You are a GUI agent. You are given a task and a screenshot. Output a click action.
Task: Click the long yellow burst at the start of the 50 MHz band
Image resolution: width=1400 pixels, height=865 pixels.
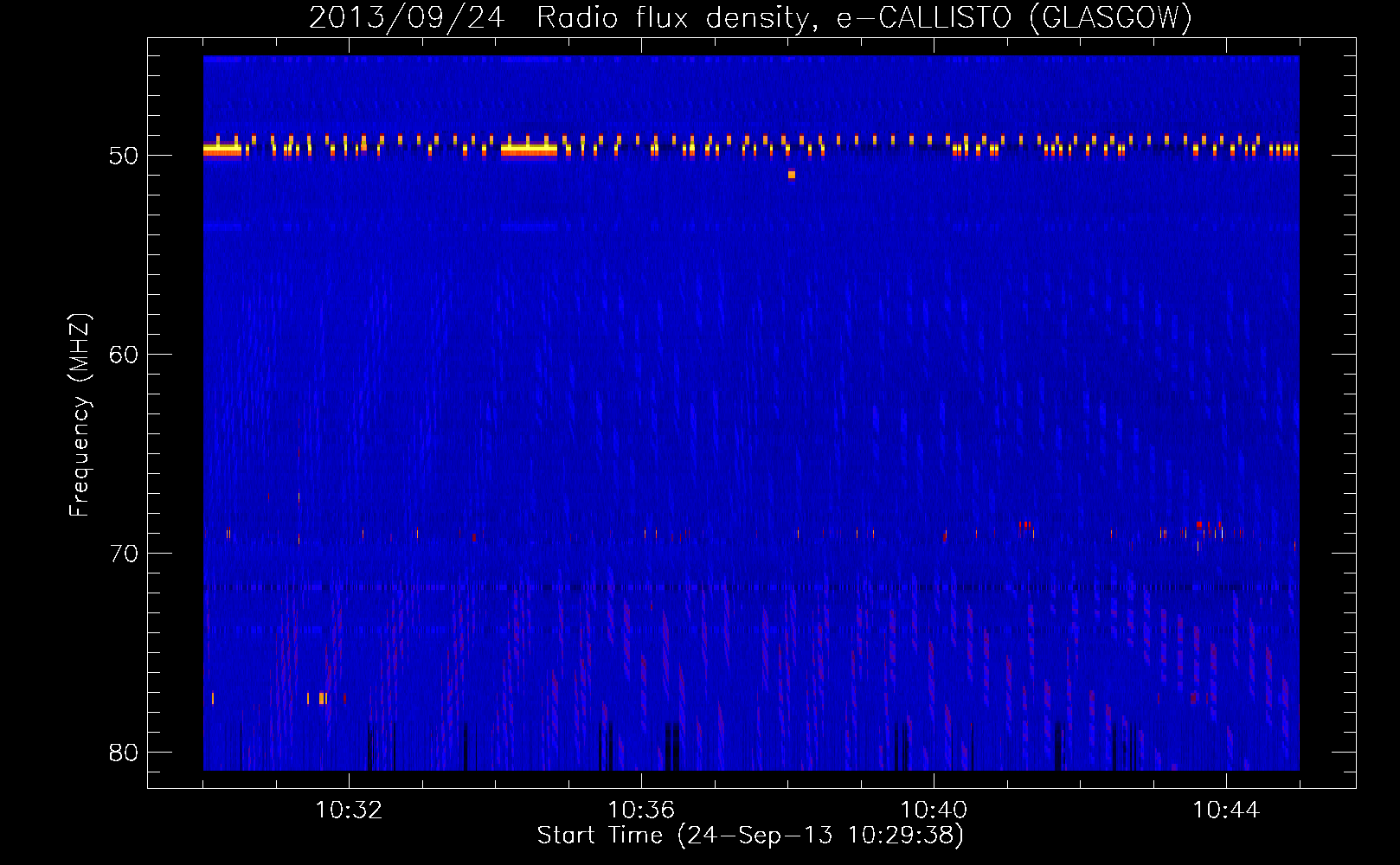222,150
